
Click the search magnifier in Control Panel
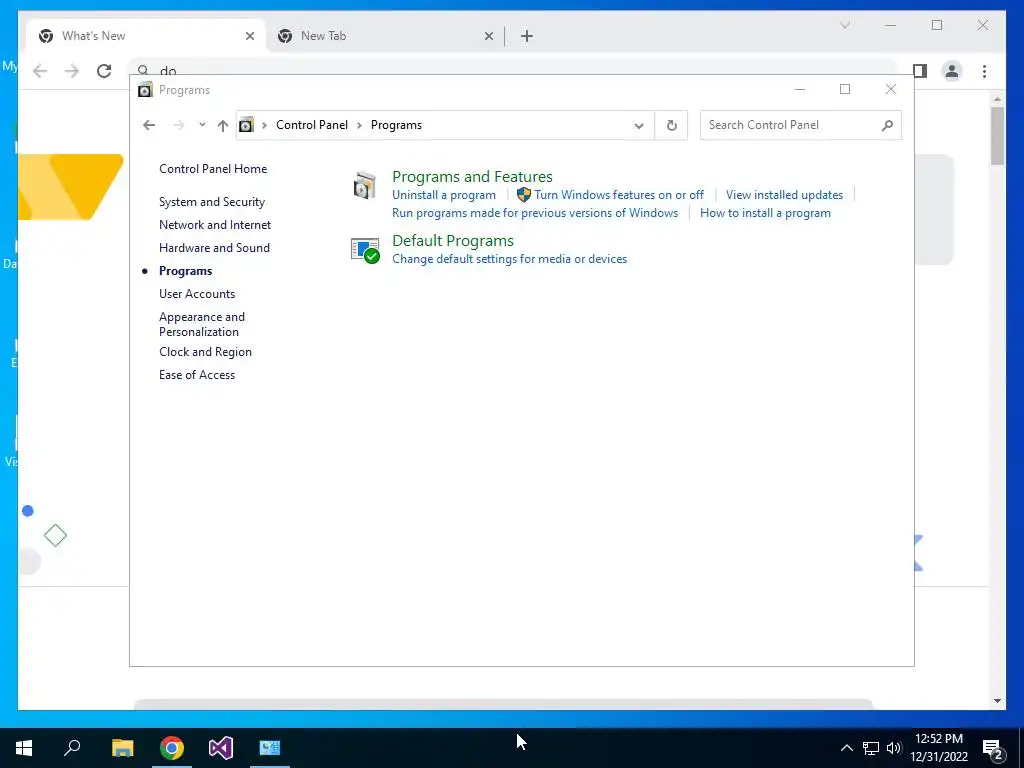tap(887, 125)
